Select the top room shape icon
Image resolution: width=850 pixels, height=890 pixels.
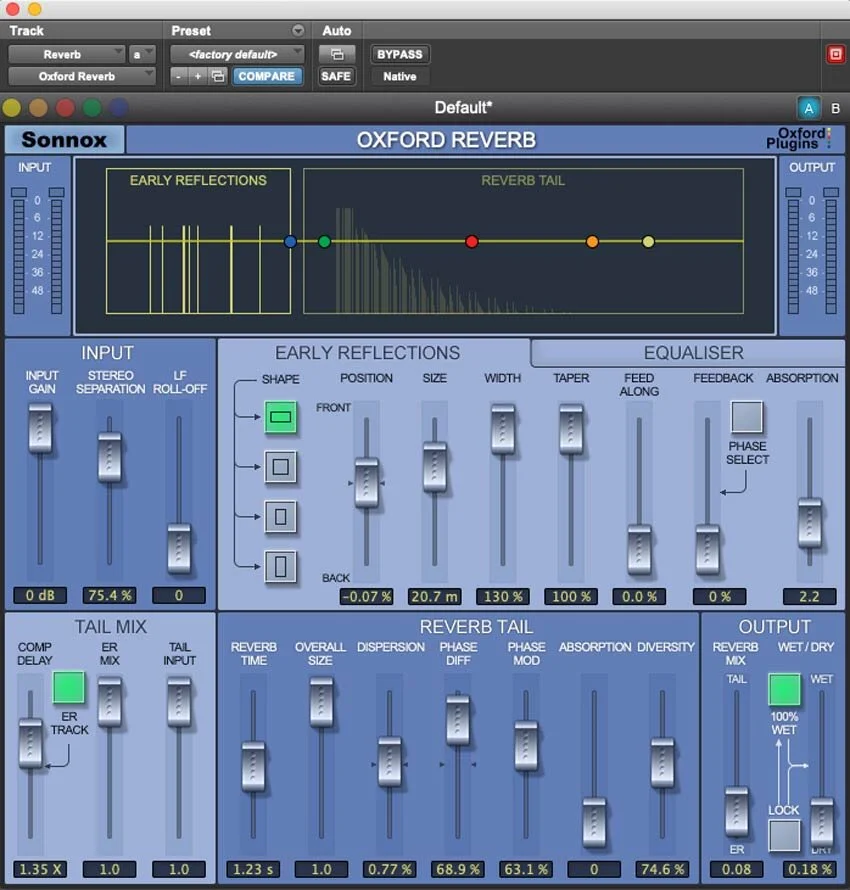[x=280, y=417]
